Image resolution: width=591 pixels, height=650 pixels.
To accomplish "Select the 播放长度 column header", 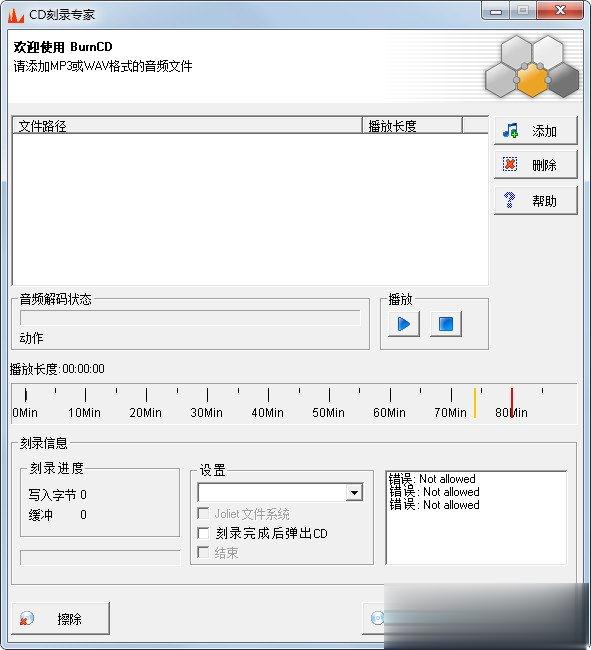I will [412, 126].
